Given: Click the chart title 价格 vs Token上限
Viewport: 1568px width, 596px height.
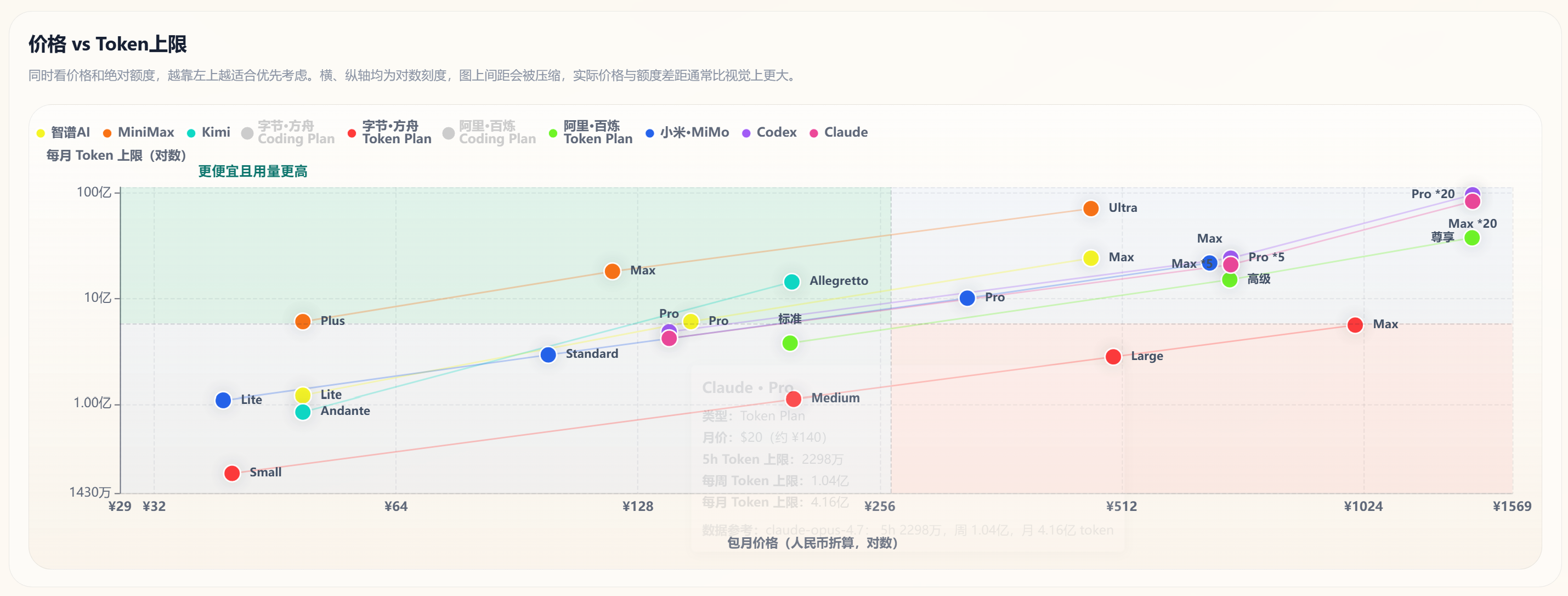Looking at the screenshot, I should (x=107, y=44).
